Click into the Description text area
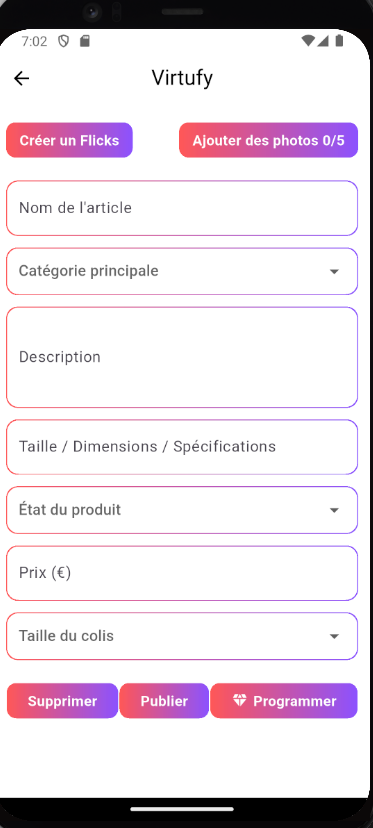This screenshot has height=828, width=373. point(182,357)
